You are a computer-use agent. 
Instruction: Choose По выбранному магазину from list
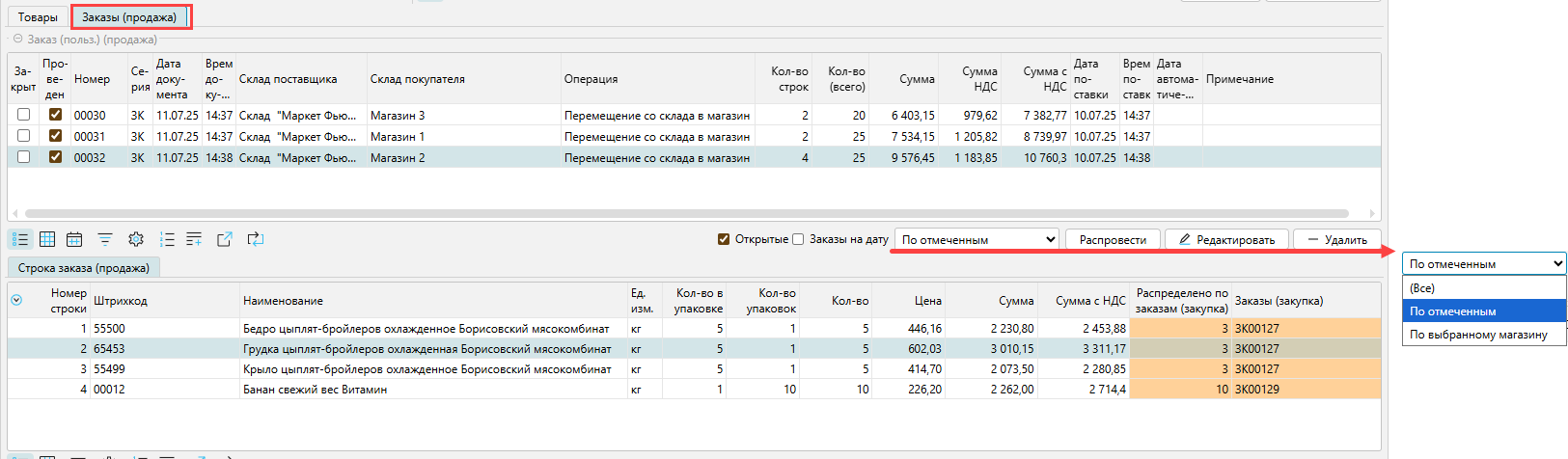[x=1477, y=335]
